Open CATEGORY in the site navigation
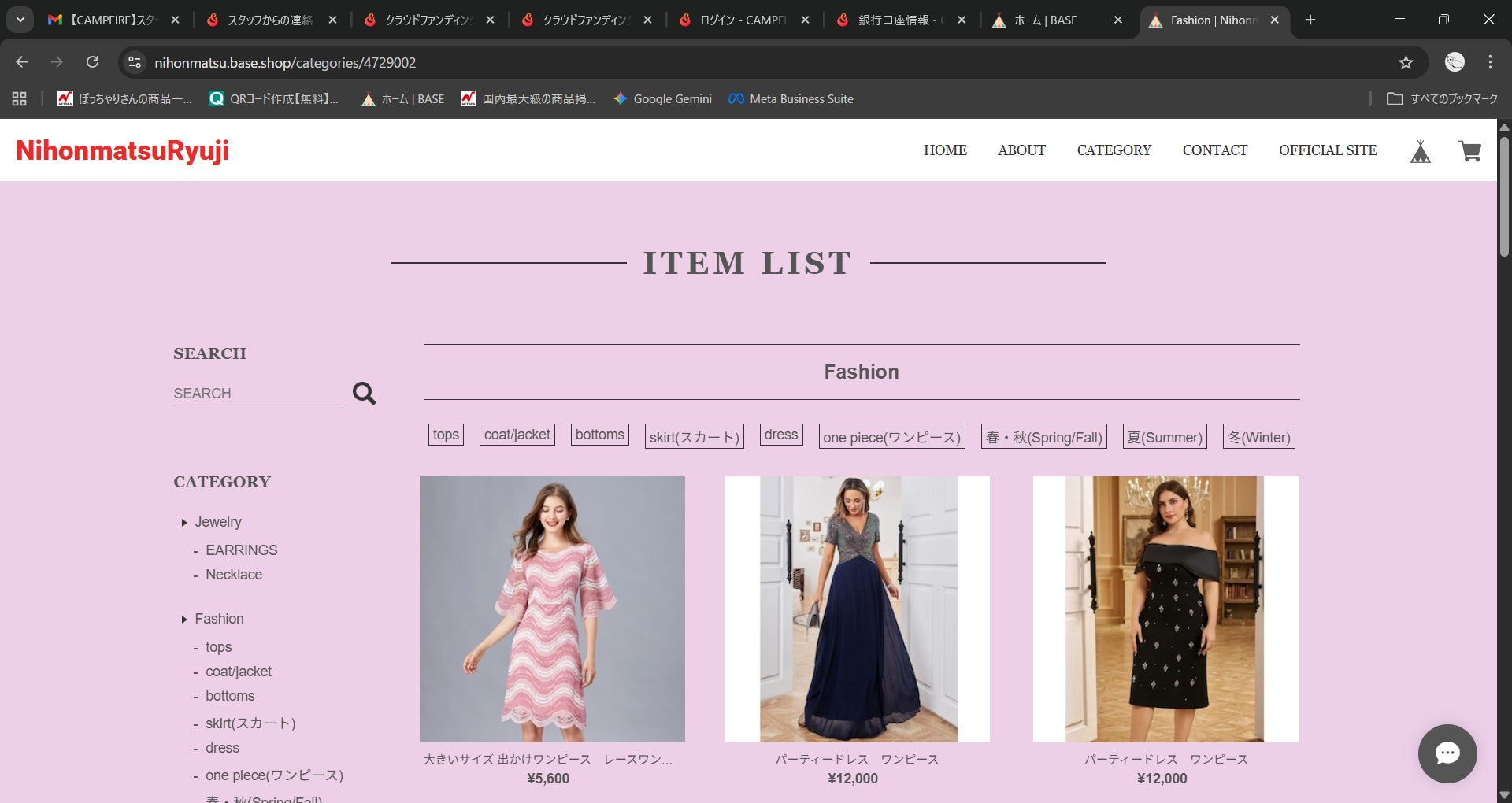 (1114, 150)
